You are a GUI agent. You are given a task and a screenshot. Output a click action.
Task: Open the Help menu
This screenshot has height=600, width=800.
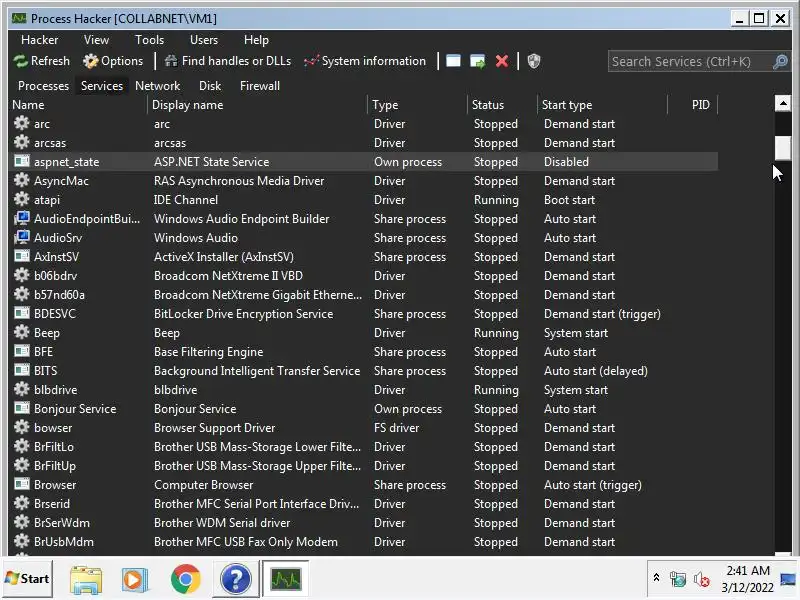(x=256, y=40)
